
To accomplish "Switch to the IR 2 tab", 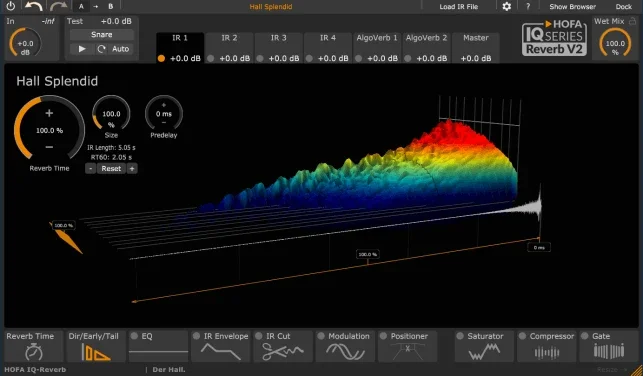I will [229, 48].
